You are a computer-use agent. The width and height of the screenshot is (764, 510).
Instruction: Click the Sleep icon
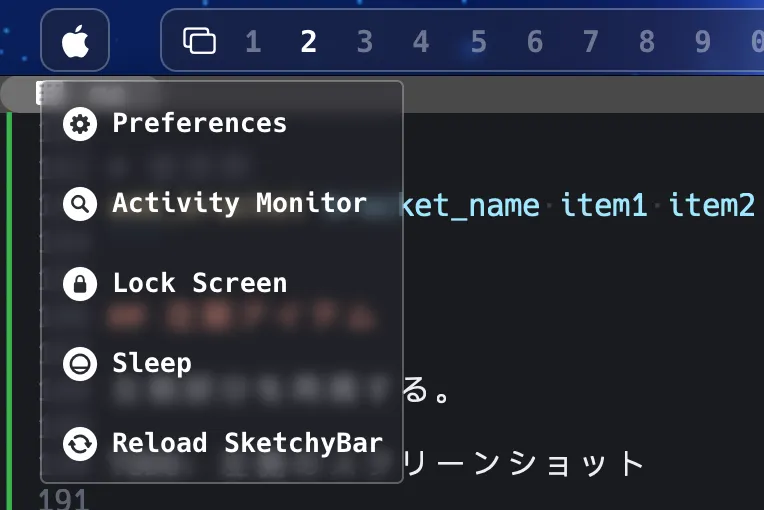coord(79,364)
